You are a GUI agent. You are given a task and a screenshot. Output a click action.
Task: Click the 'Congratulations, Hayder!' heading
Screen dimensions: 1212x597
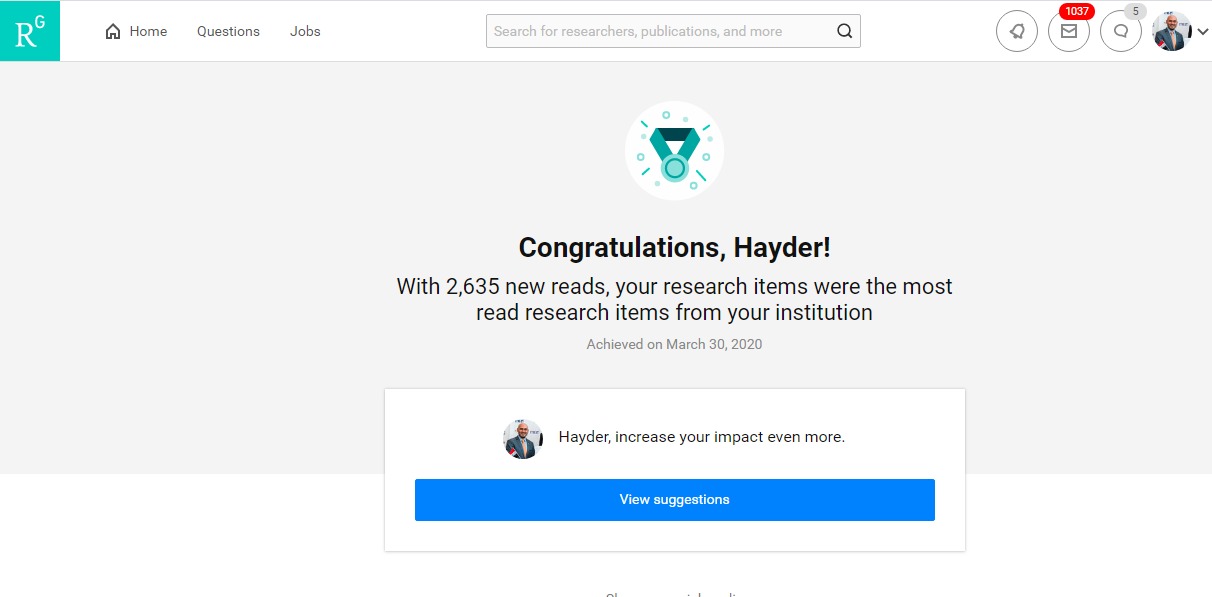click(x=675, y=247)
